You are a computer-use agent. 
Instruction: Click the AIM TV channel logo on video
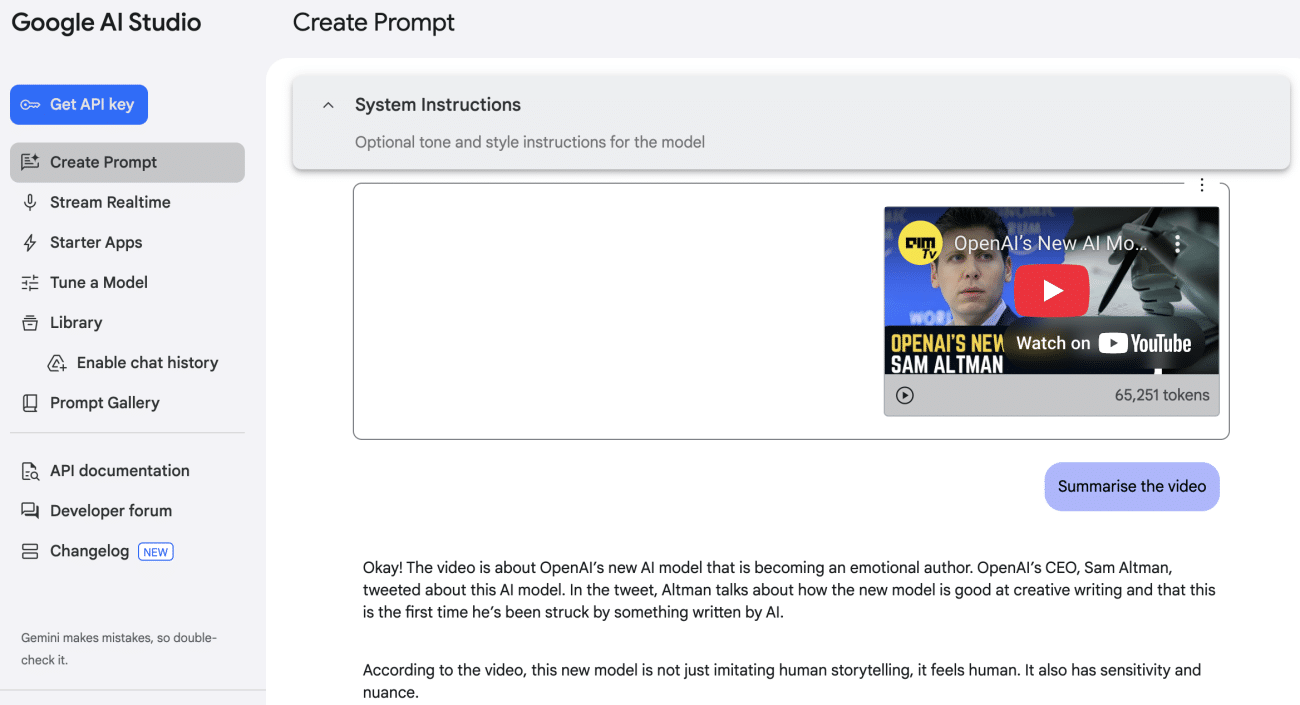click(920, 243)
